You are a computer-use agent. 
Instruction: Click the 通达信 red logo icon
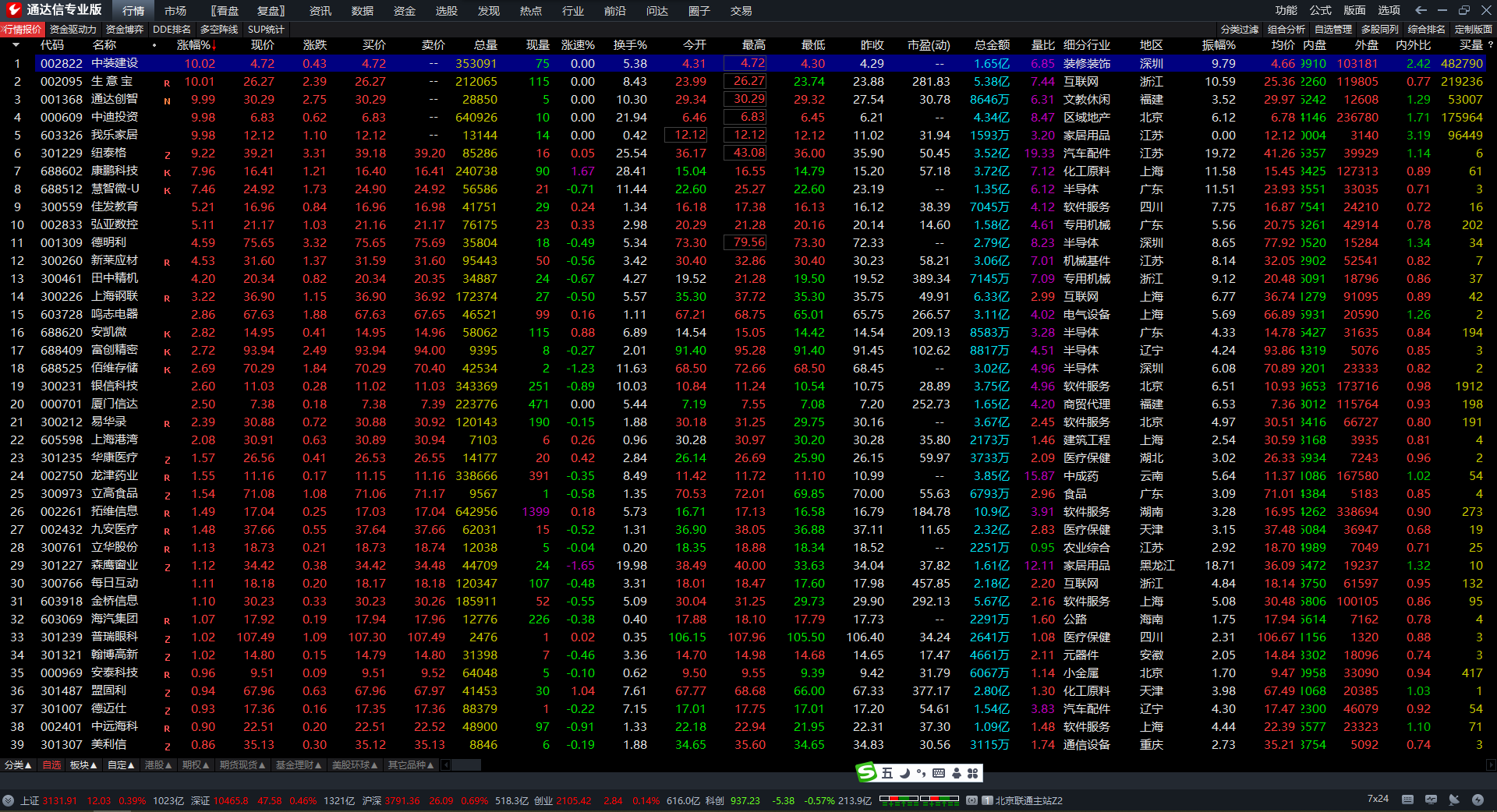point(13,10)
